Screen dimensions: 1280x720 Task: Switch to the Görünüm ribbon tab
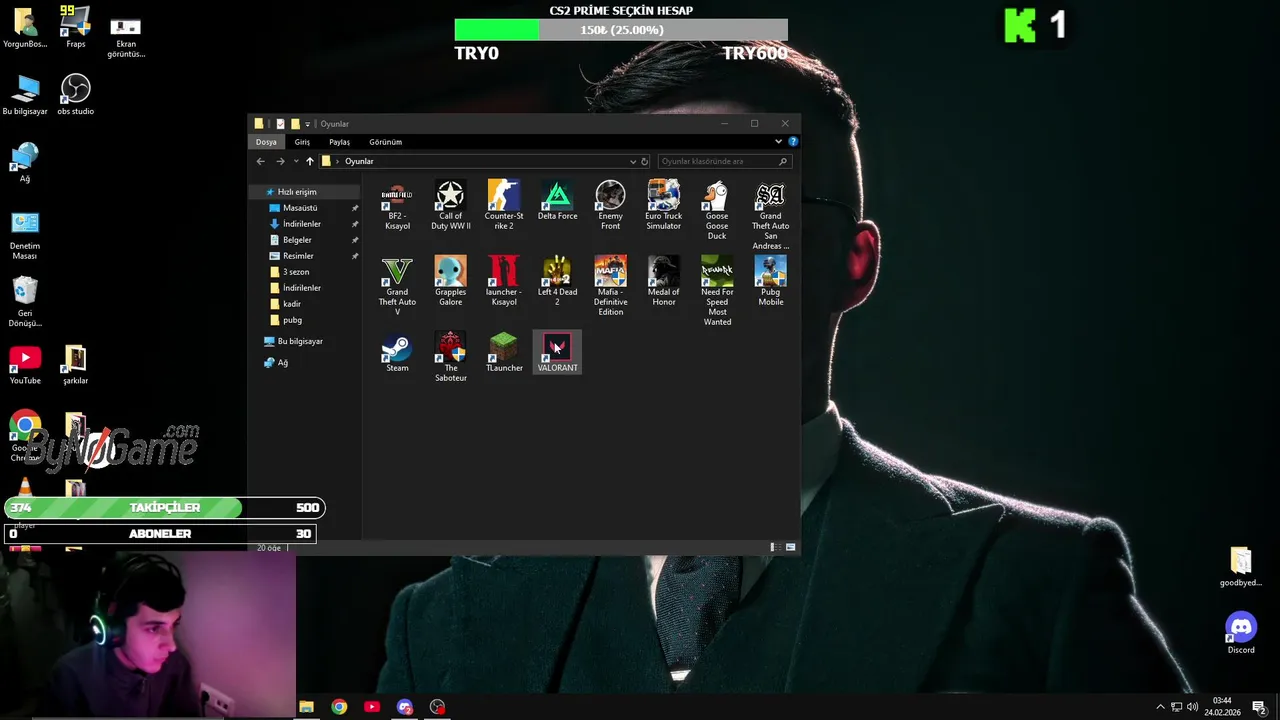click(x=385, y=142)
